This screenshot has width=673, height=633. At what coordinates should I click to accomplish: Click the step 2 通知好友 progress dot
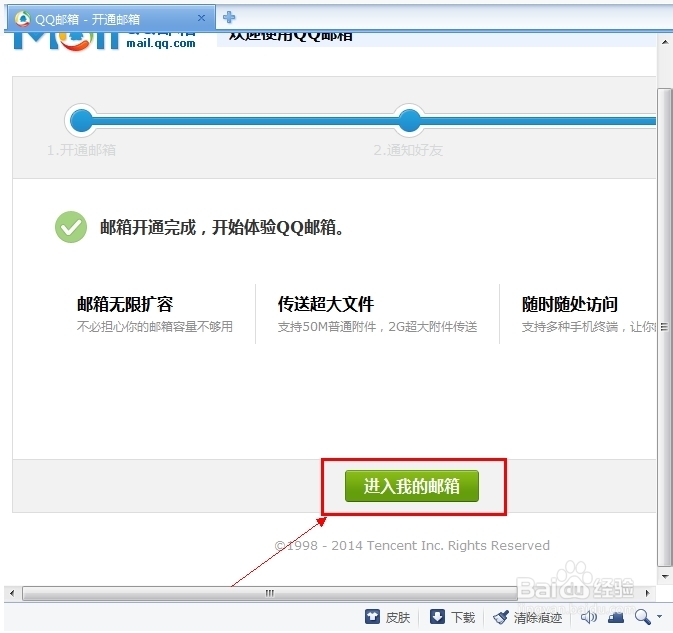point(409,121)
